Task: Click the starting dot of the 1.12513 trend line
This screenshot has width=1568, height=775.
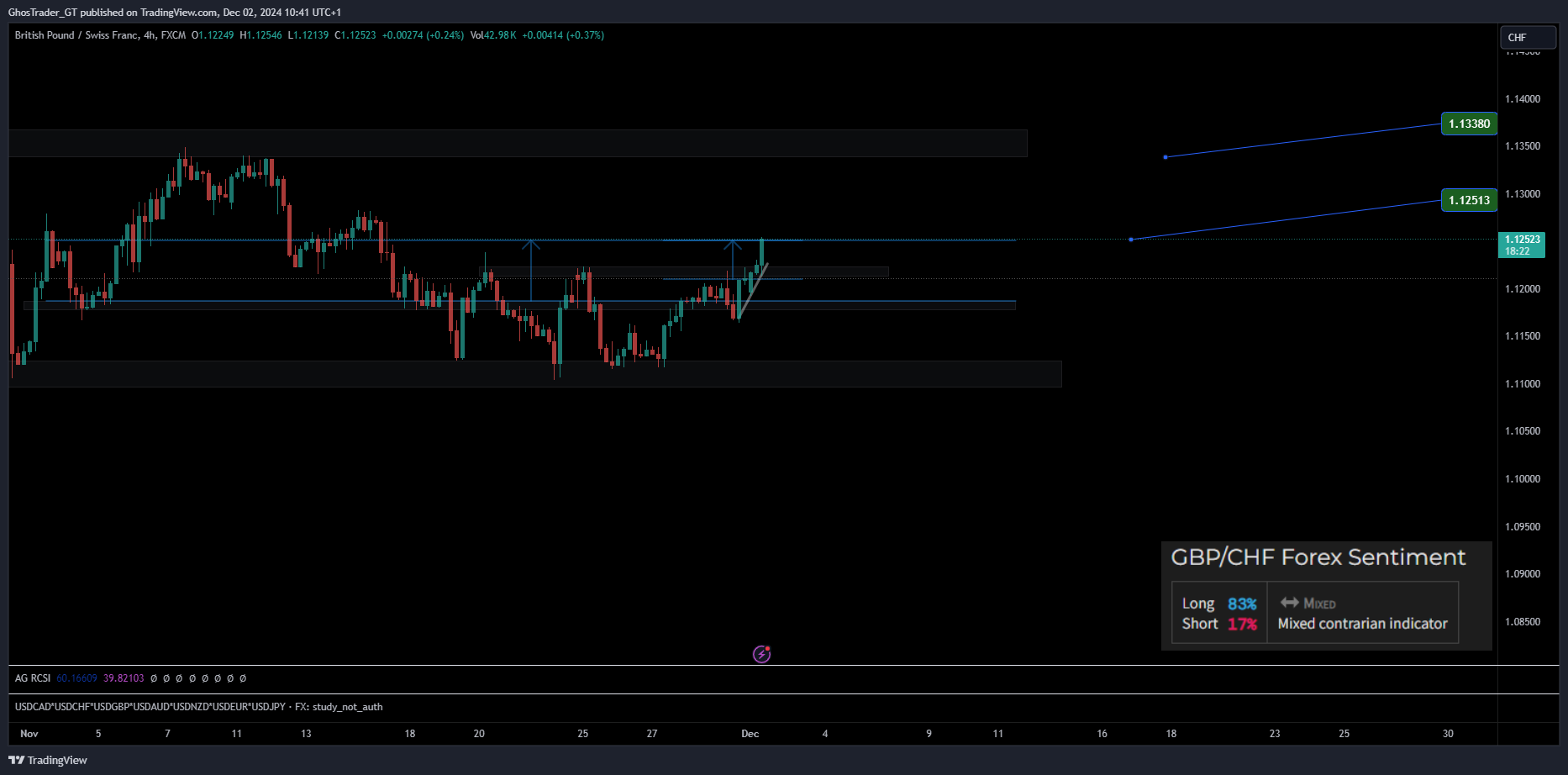Action: coord(1131,240)
